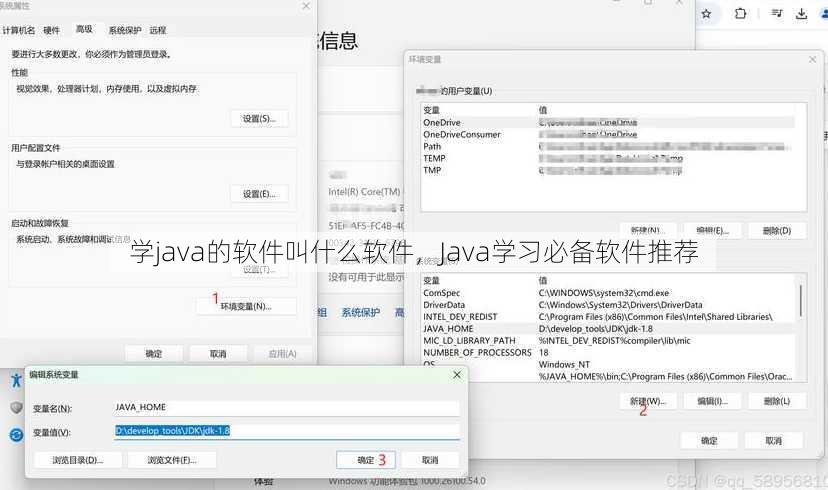This screenshot has width=828, height=490.
Task: Confirm Environment Variables with 确定
Action: tap(709, 440)
